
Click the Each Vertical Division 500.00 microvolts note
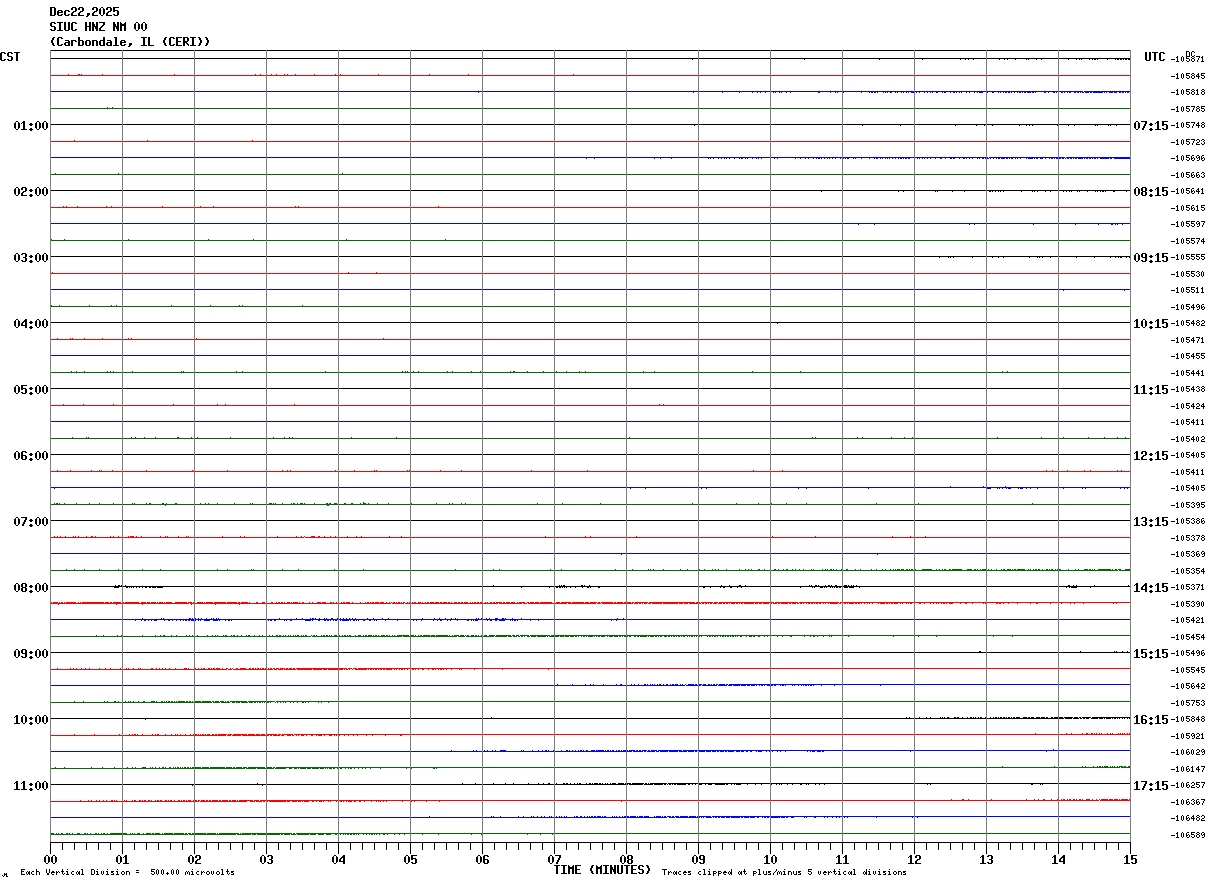point(127,873)
